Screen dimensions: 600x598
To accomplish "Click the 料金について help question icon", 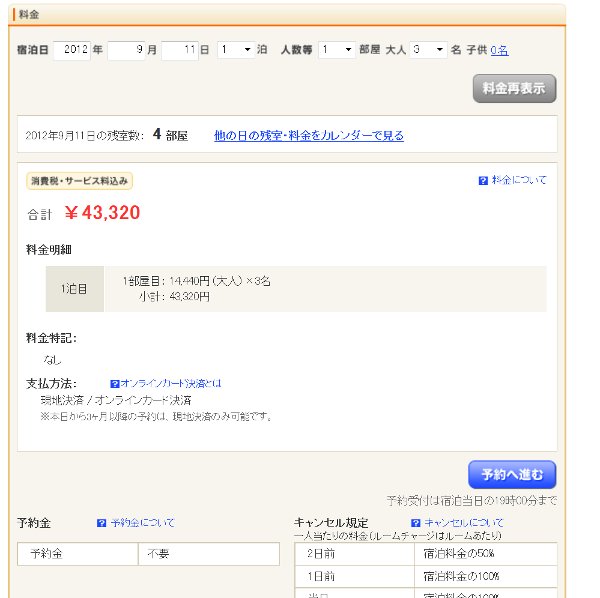I will click(483, 181).
